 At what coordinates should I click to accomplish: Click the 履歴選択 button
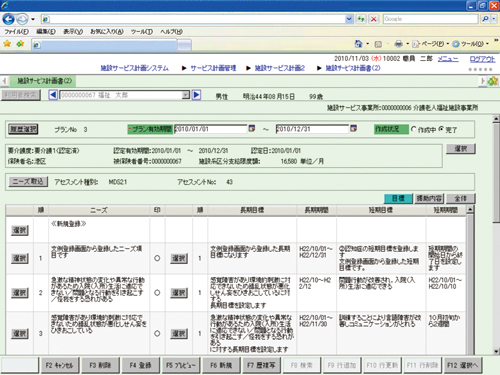[x=23, y=129]
